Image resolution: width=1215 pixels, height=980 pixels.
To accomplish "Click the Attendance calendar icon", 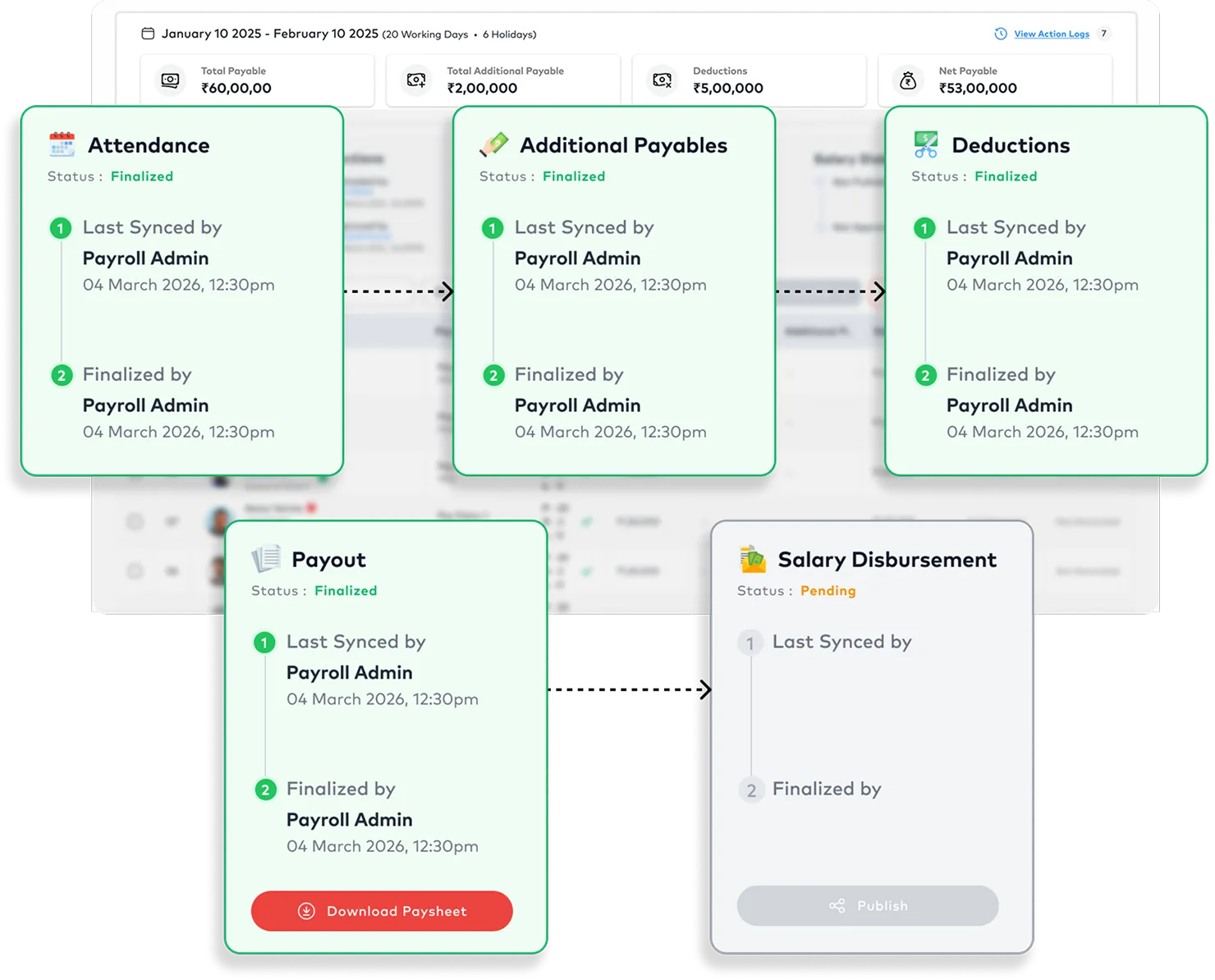I will click(x=62, y=144).
